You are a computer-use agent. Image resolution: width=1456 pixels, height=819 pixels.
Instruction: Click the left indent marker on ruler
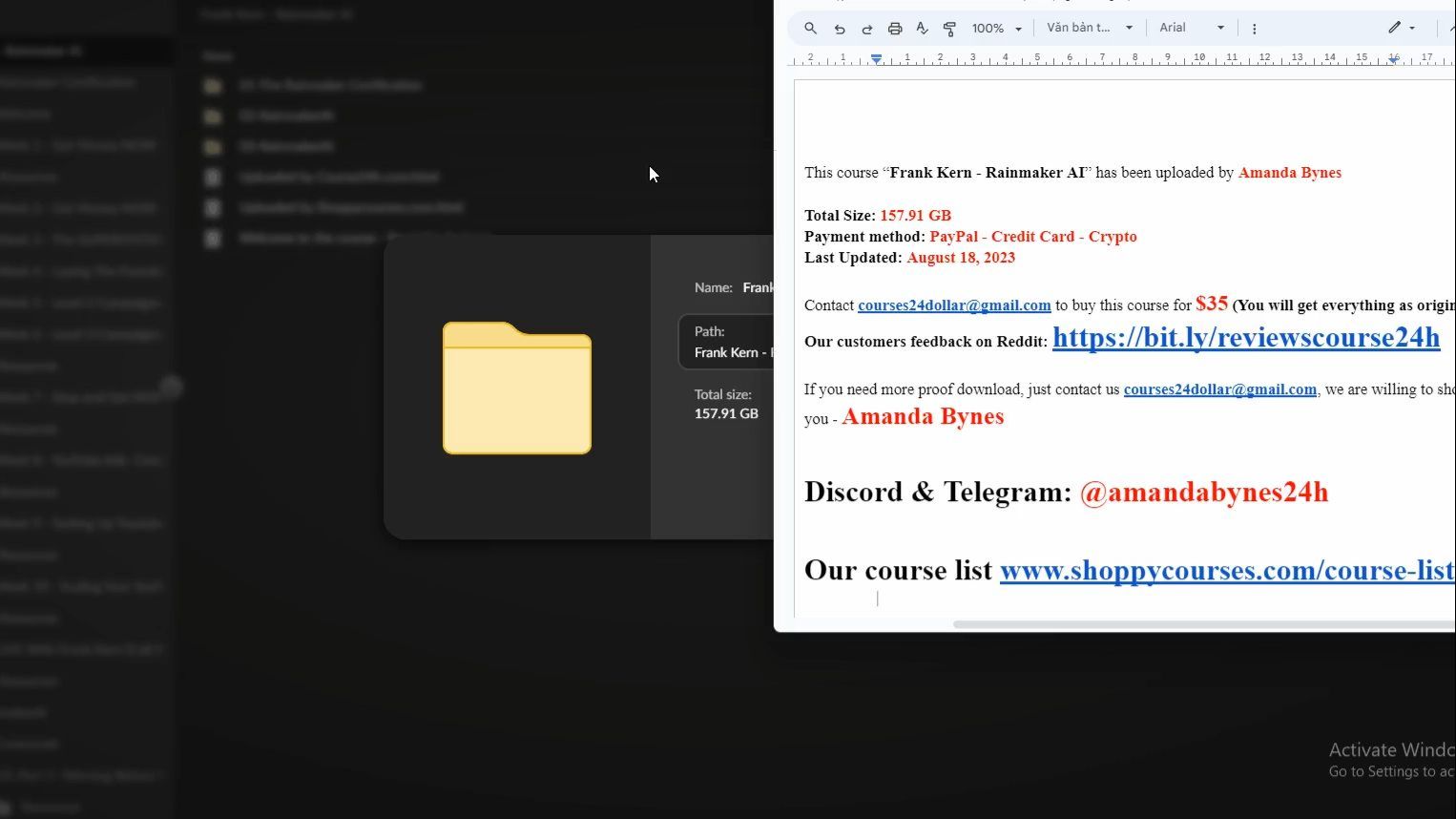click(876, 59)
